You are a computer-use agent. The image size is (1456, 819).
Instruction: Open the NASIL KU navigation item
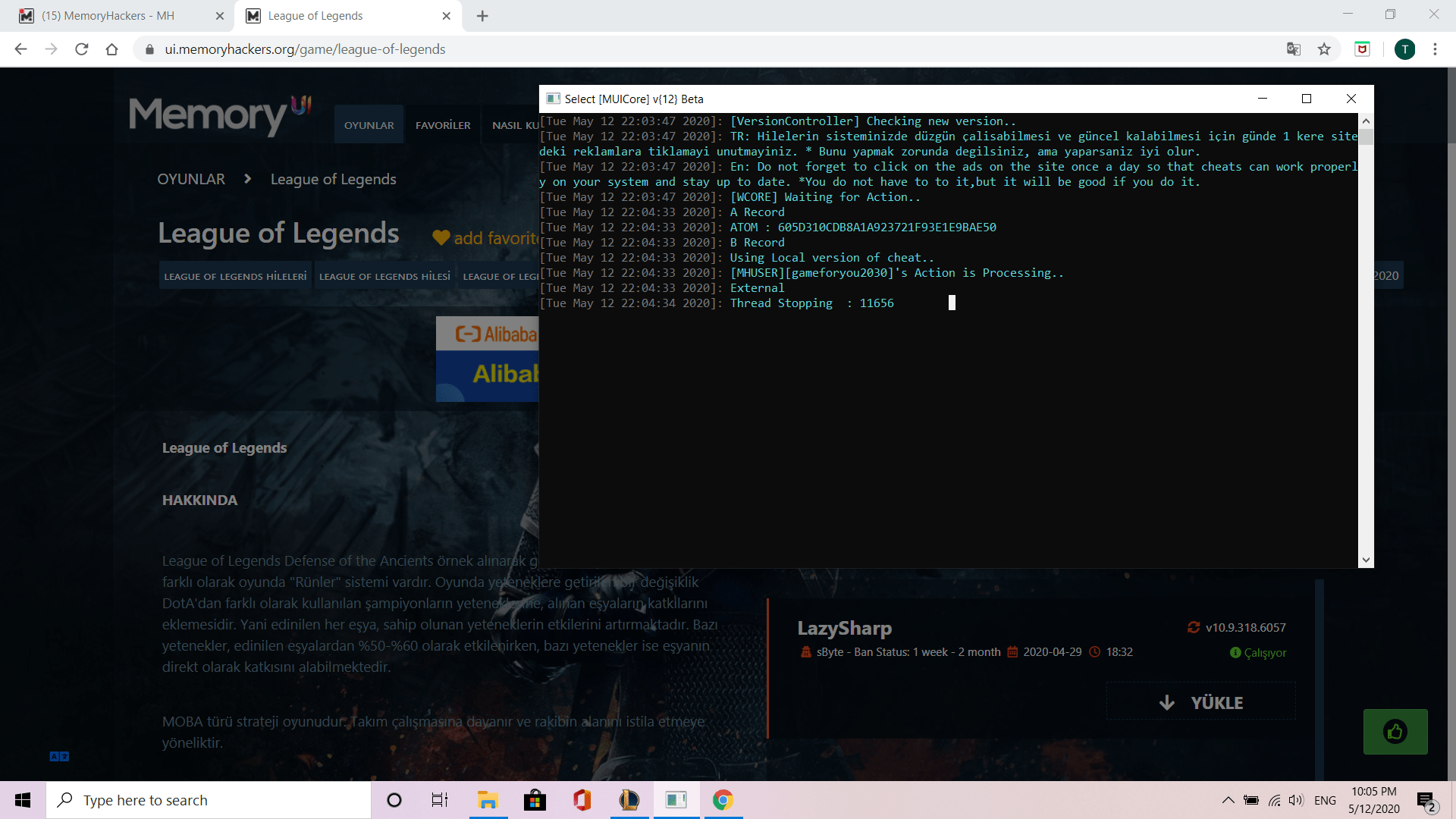tap(515, 125)
